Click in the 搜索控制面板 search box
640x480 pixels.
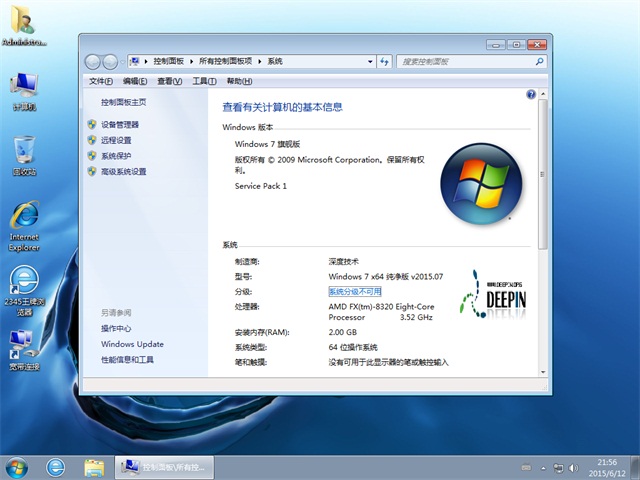pos(465,61)
